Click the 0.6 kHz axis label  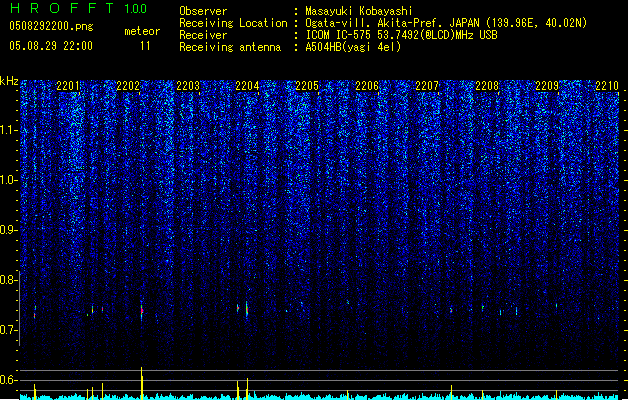pos(7,380)
